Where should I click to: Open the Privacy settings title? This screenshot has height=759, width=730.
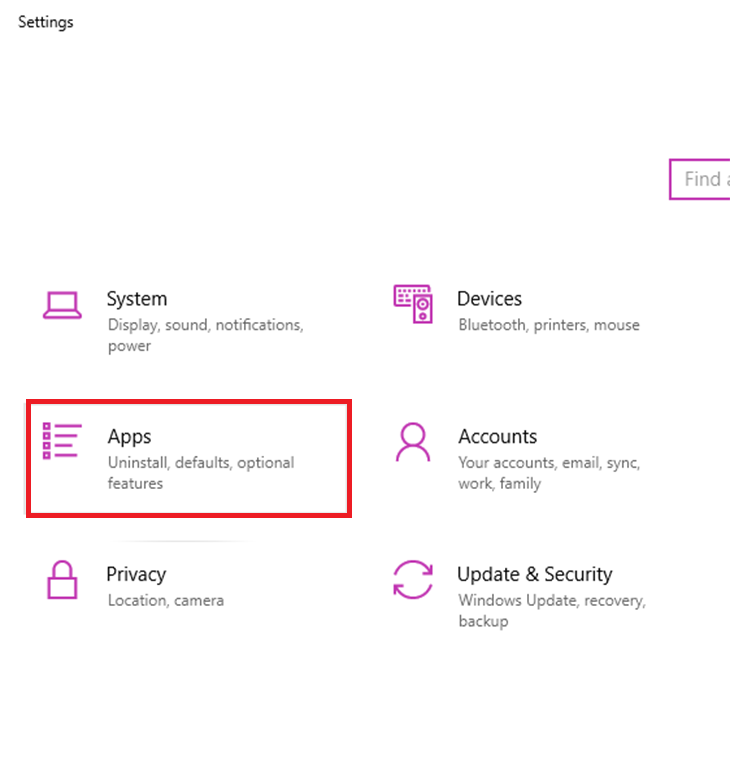136,575
